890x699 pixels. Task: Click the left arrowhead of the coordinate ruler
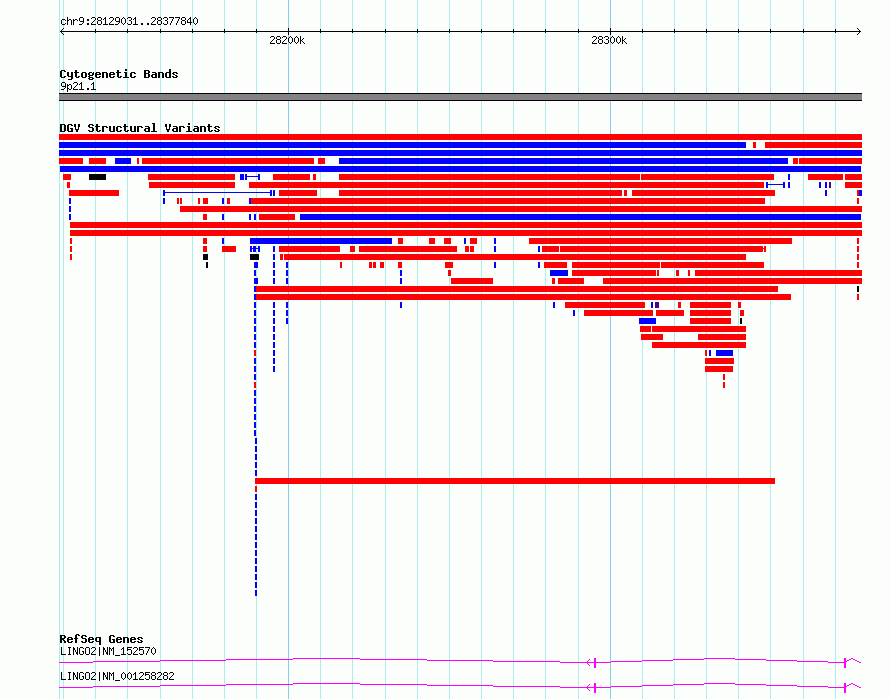click(x=62, y=32)
